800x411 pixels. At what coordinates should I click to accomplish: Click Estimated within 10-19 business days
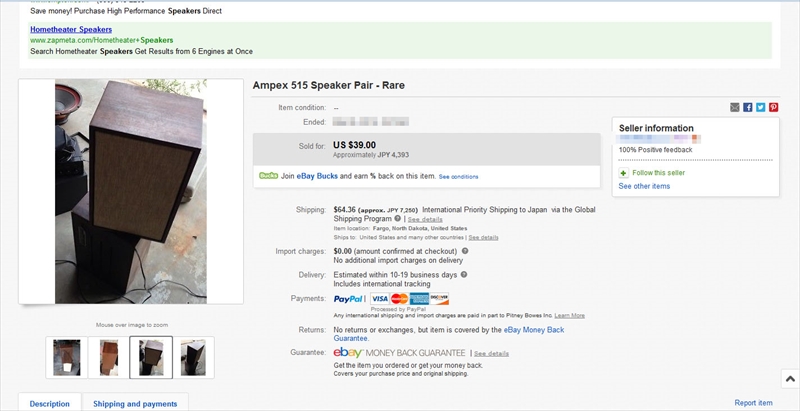[x=395, y=275]
